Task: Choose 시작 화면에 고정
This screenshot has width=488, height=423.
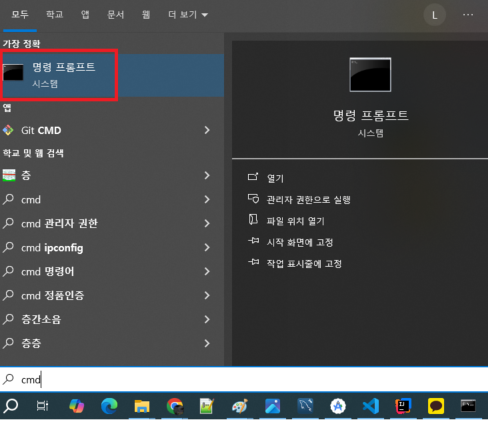Action: coord(300,242)
